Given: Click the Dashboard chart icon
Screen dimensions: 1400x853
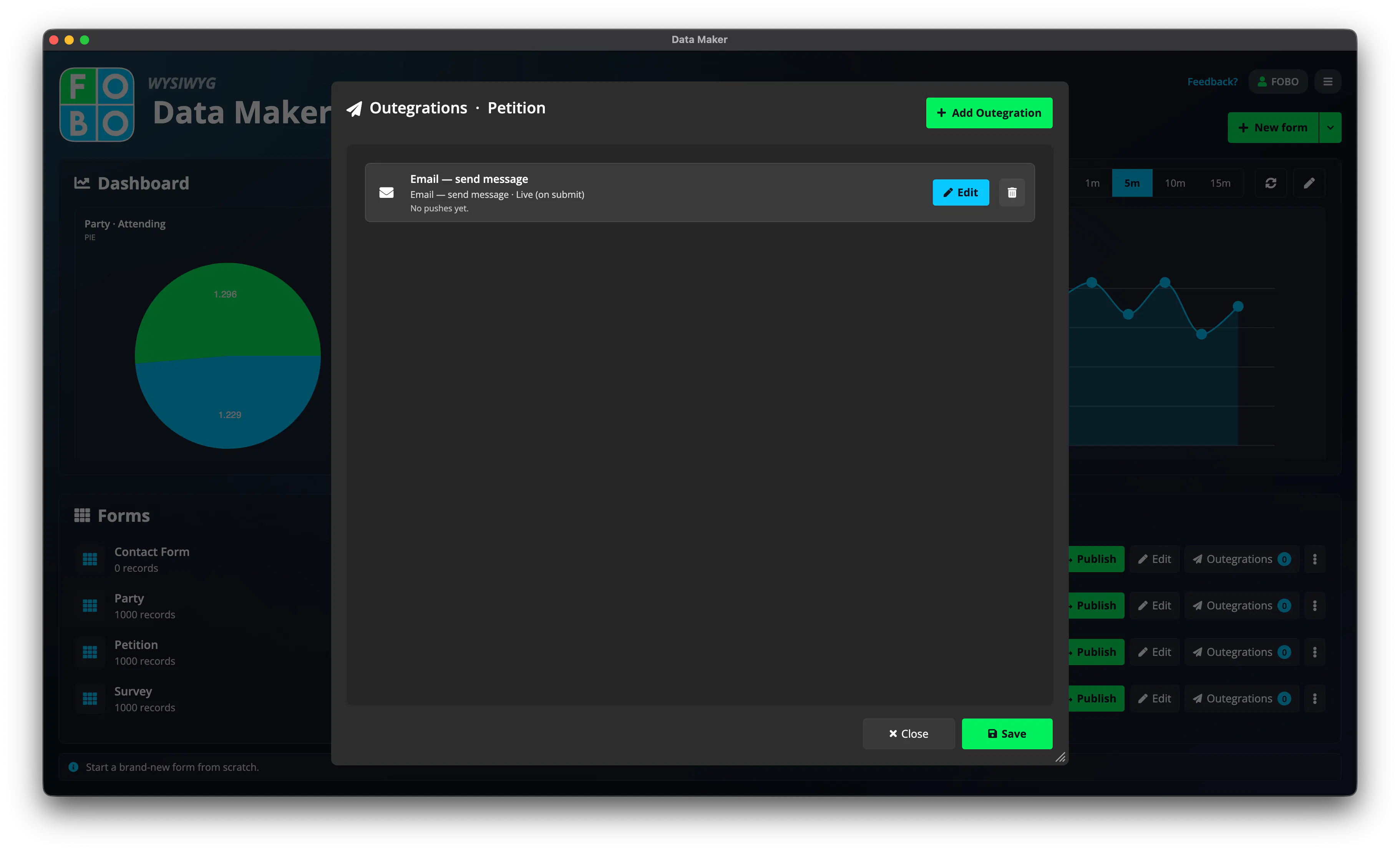Looking at the screenshot, I should 82,183.
